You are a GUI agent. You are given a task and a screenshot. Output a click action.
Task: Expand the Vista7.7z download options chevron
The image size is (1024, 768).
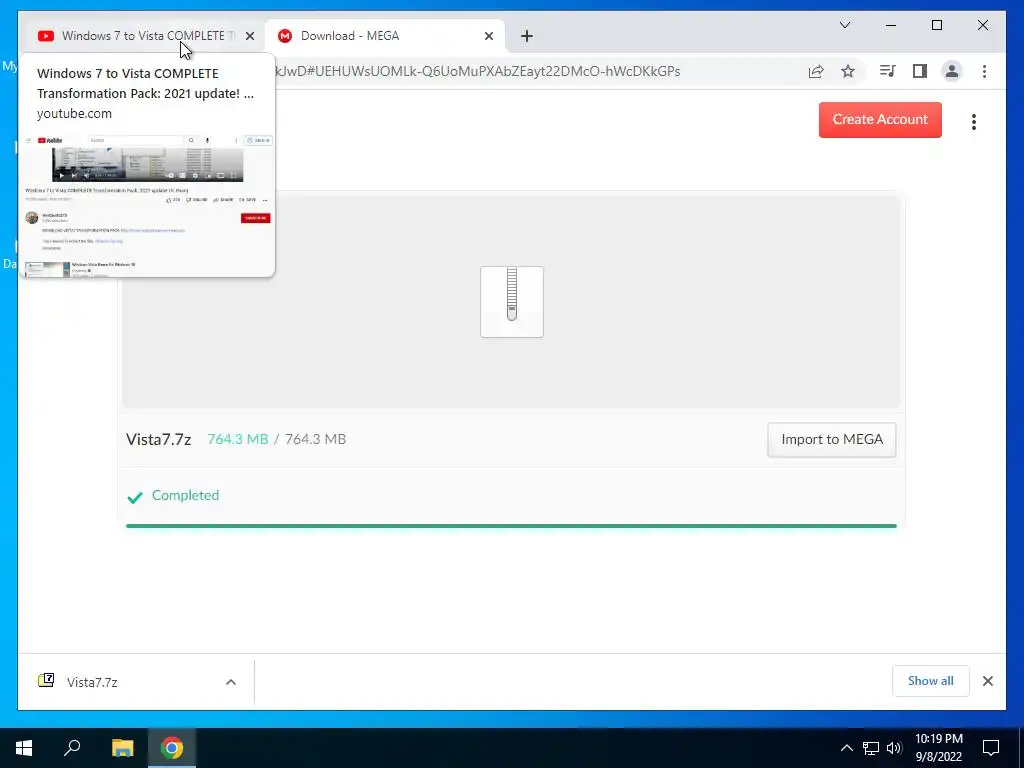[x=231, y=682]
